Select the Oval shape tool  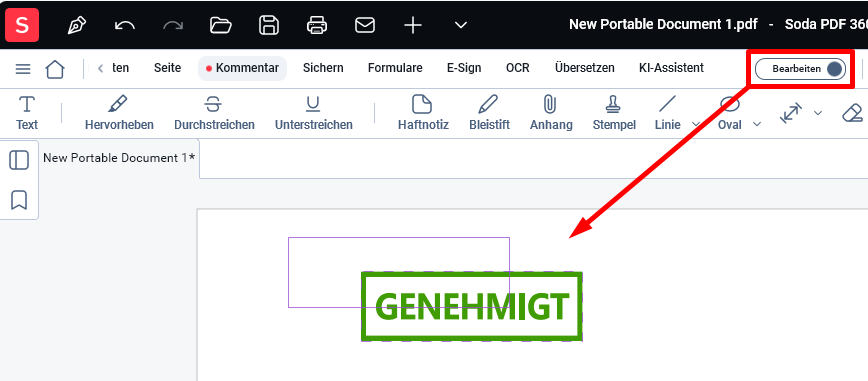click(x=730, y=113)
